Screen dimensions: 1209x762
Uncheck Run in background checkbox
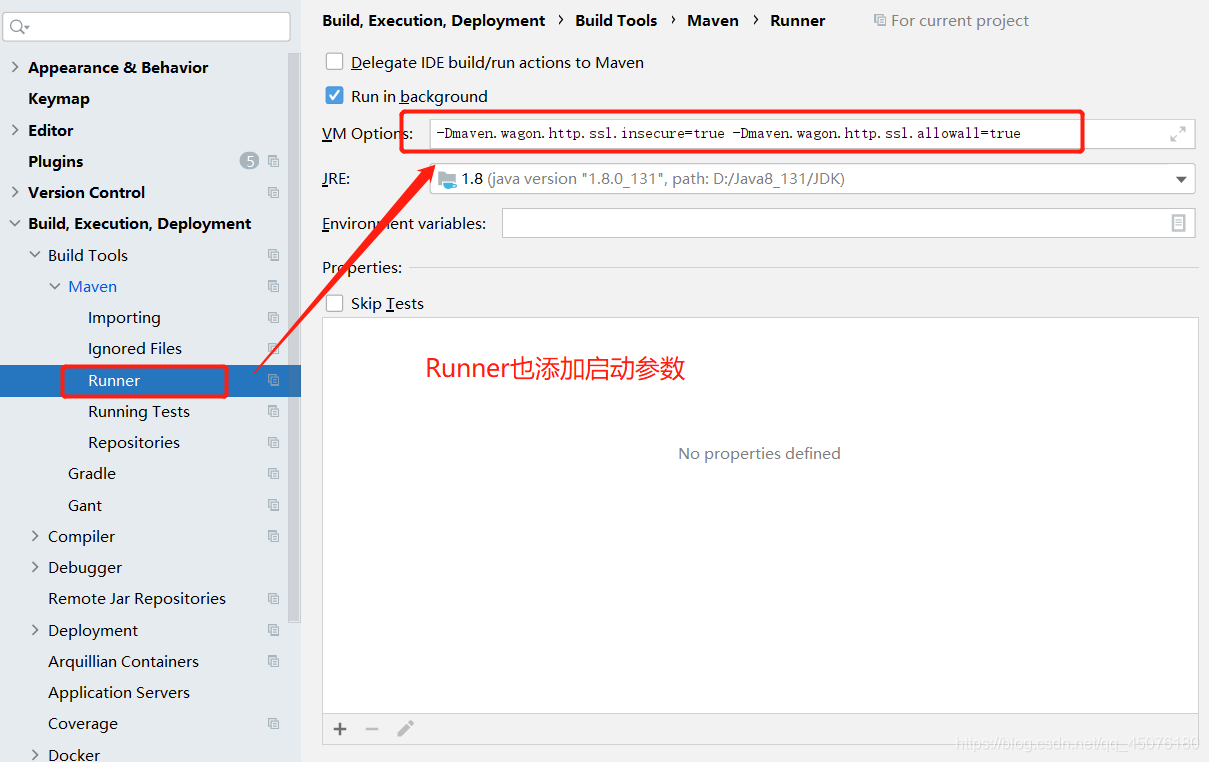[x=335, y=96]
